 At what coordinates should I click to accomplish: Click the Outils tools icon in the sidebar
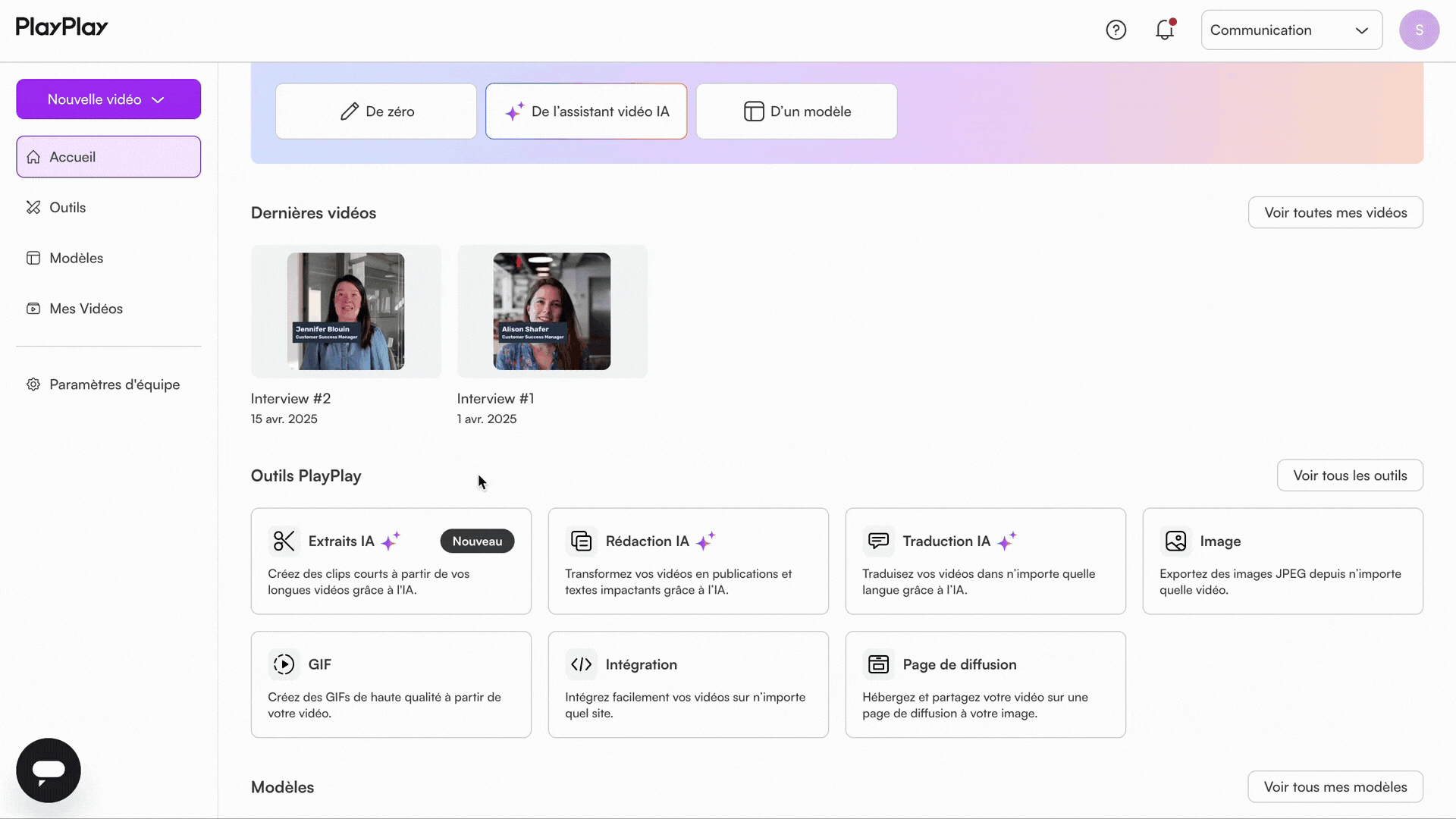33,208
